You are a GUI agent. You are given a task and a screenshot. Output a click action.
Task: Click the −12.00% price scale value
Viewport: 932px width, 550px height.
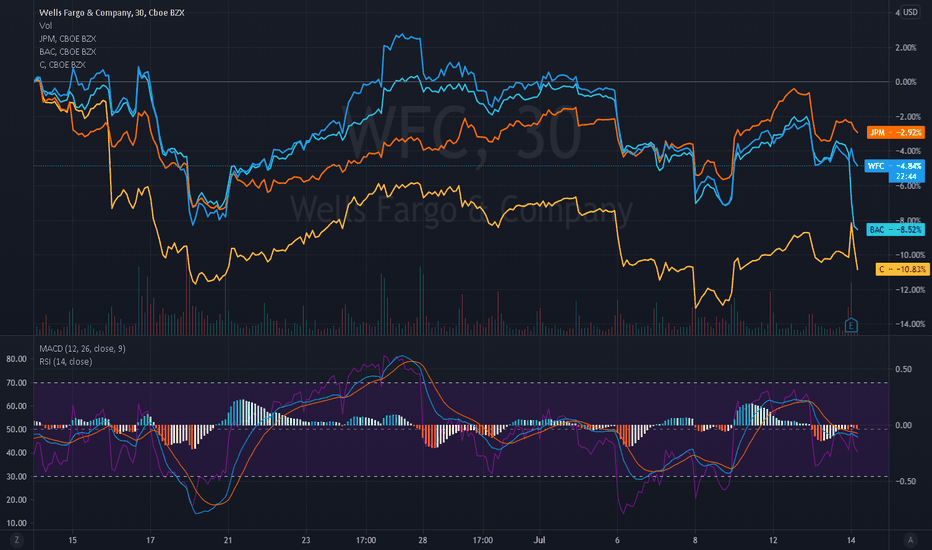click(x=908, y=290)
